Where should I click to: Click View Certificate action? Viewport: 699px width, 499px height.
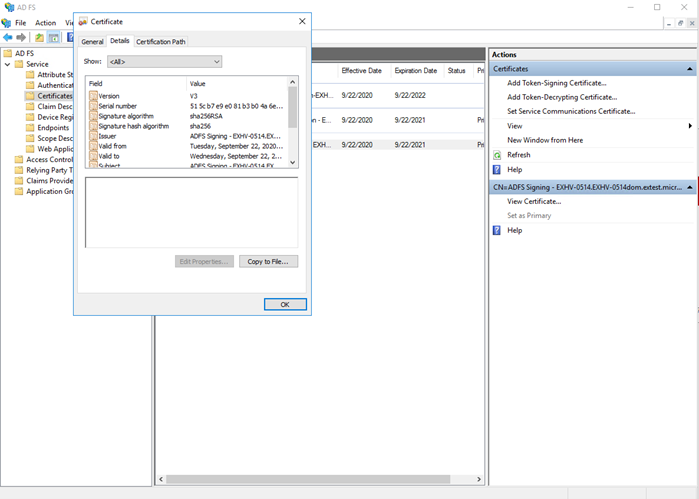point(534,202)
